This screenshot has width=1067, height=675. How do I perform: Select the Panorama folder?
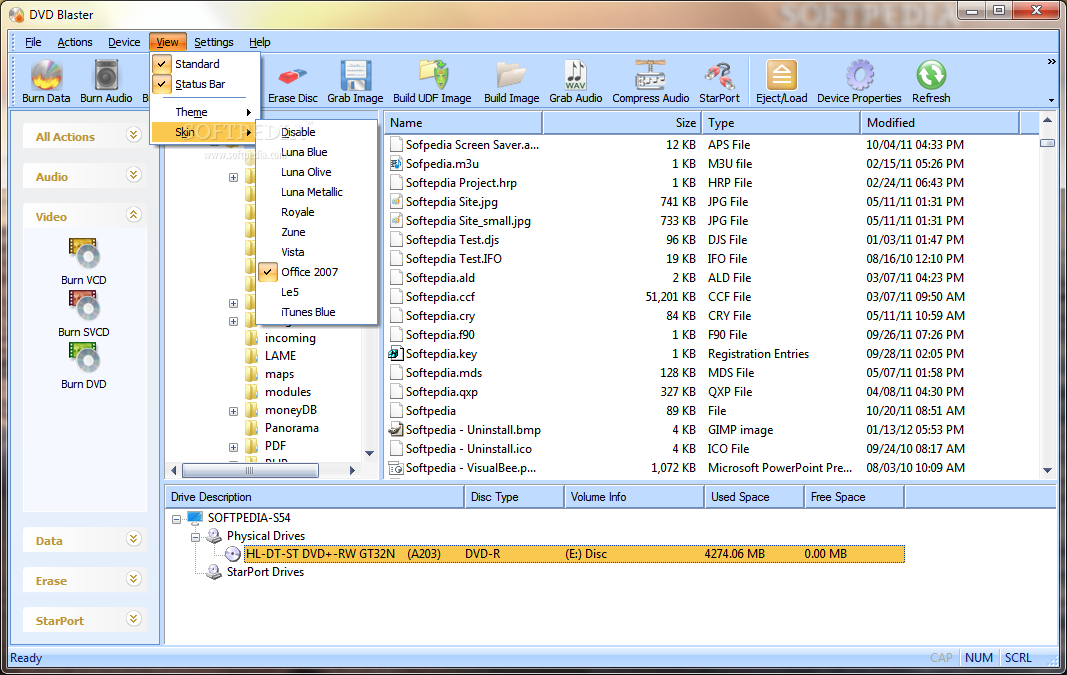pos(291,428)
